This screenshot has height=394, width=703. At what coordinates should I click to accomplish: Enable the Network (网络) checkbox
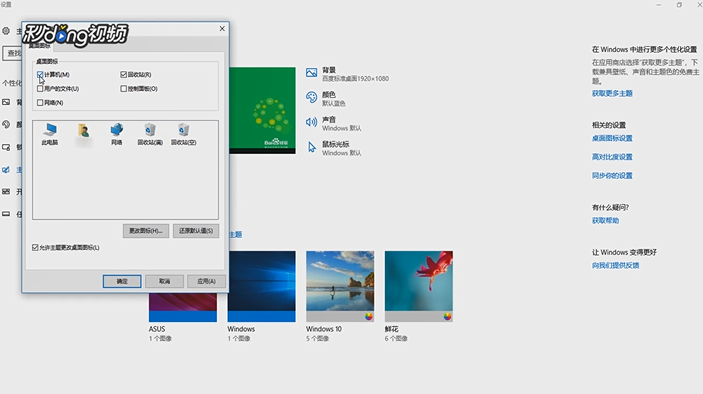40,103
